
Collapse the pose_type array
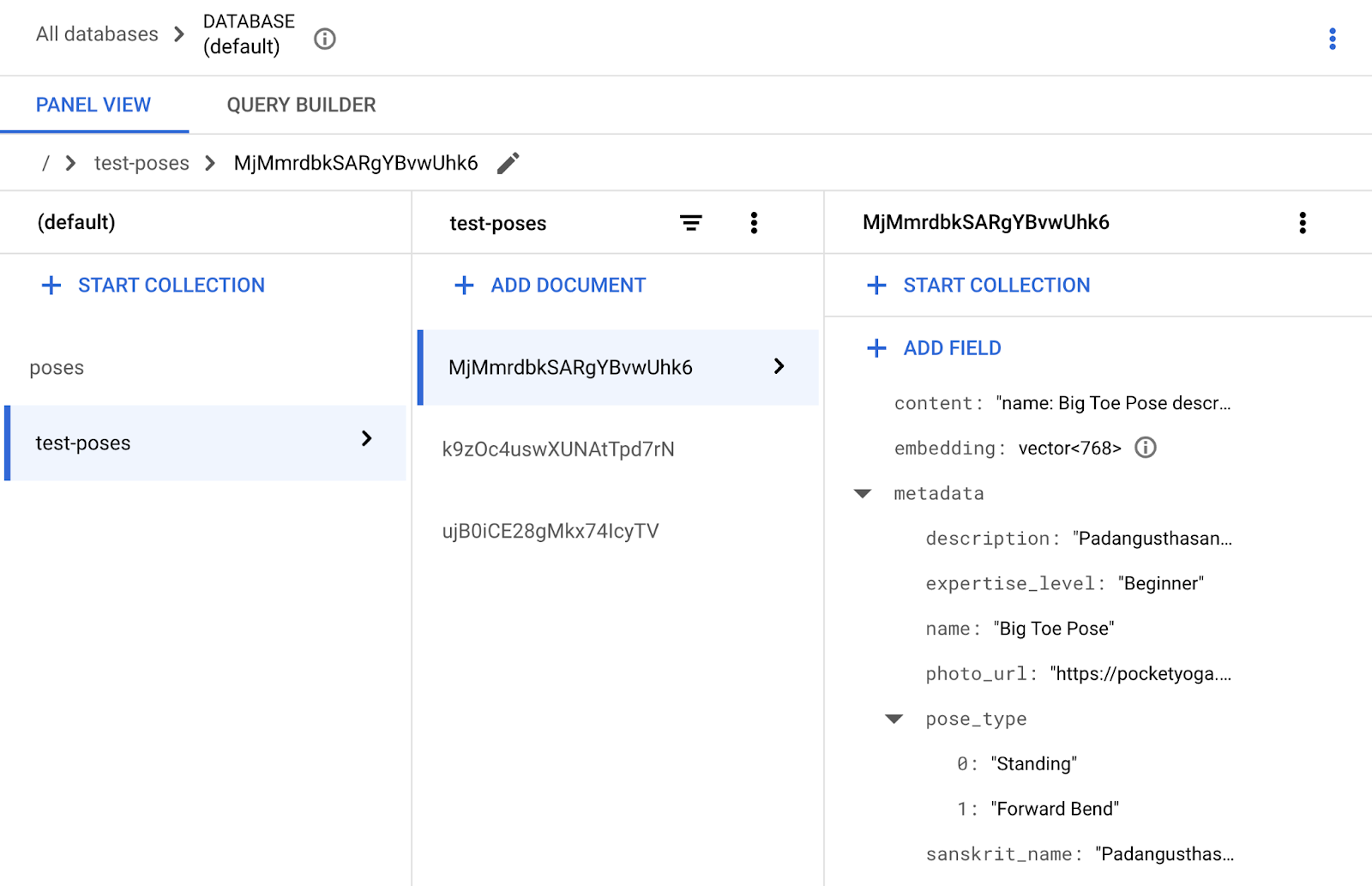tap(894, 719)
